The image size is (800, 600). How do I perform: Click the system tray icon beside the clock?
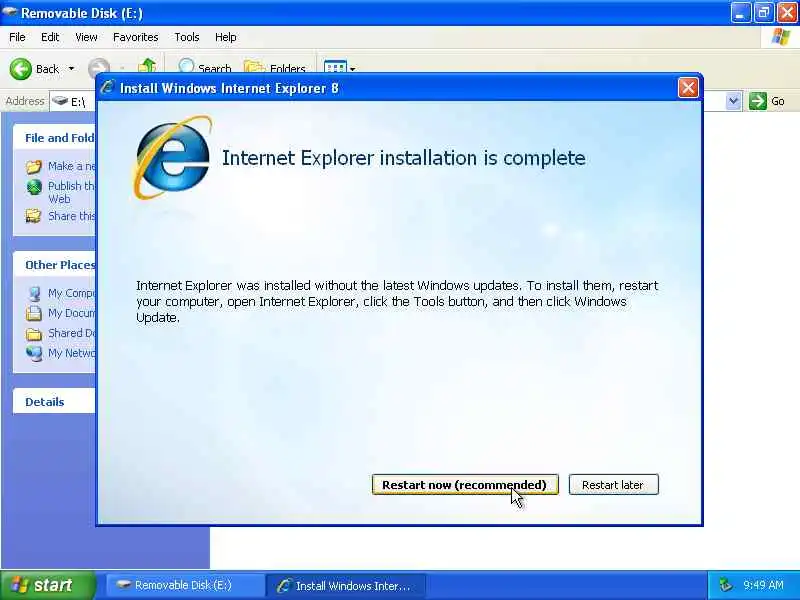pos(725,585)
